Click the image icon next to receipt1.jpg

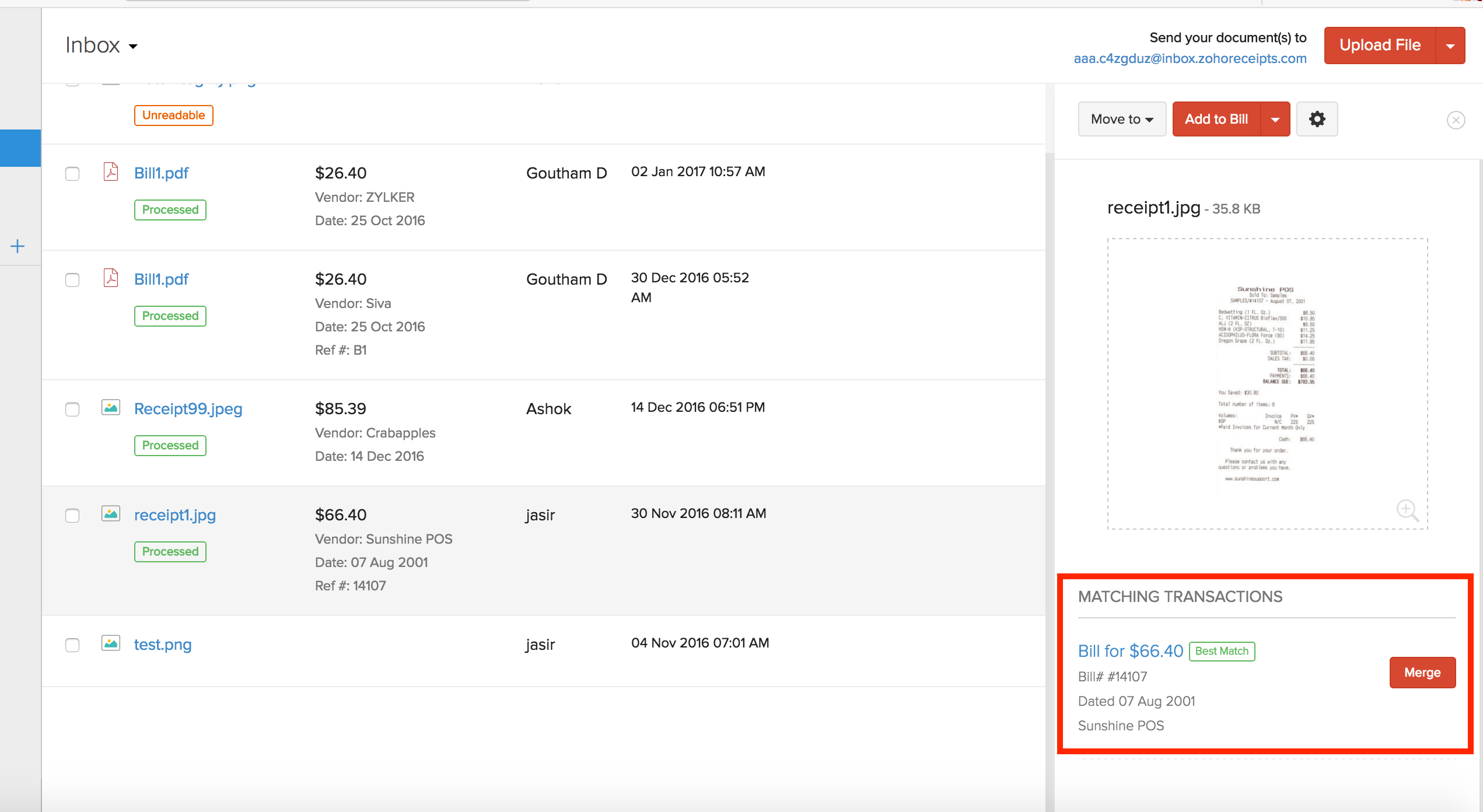point(110,514)
